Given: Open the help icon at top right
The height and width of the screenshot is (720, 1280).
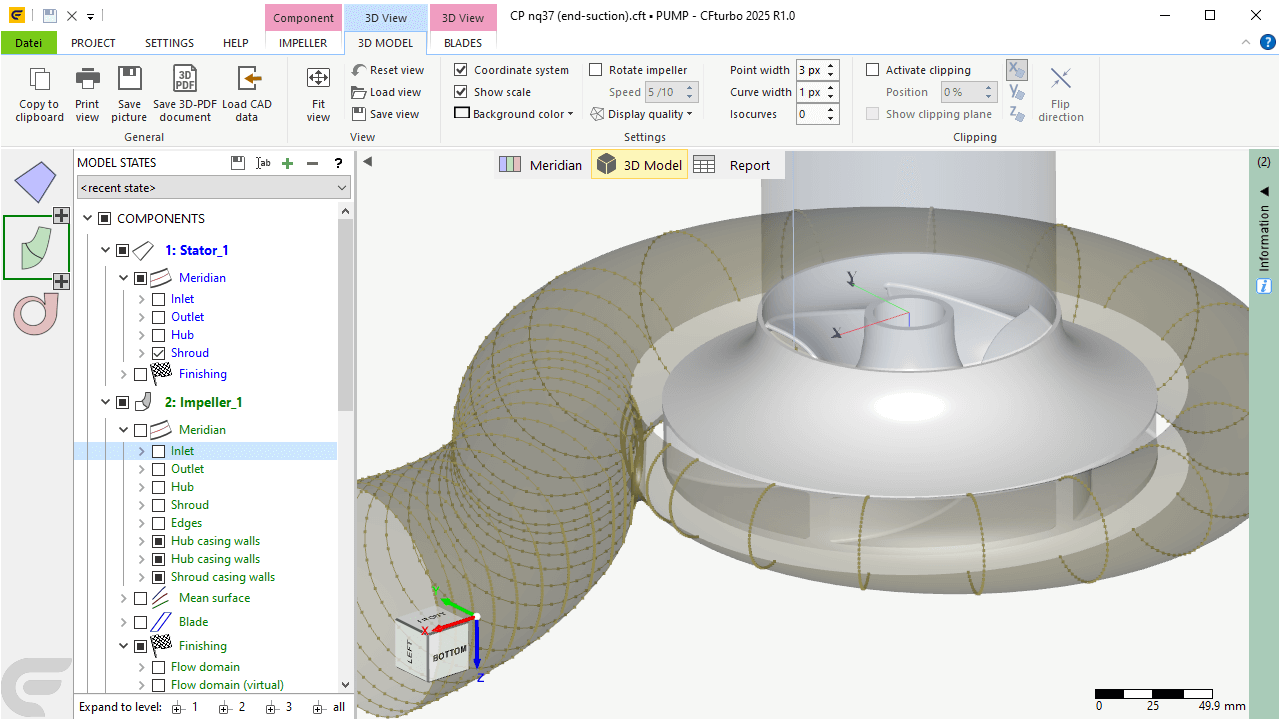Looking at the screenshot, I should pyautogui.click(x=1267, y=42).
